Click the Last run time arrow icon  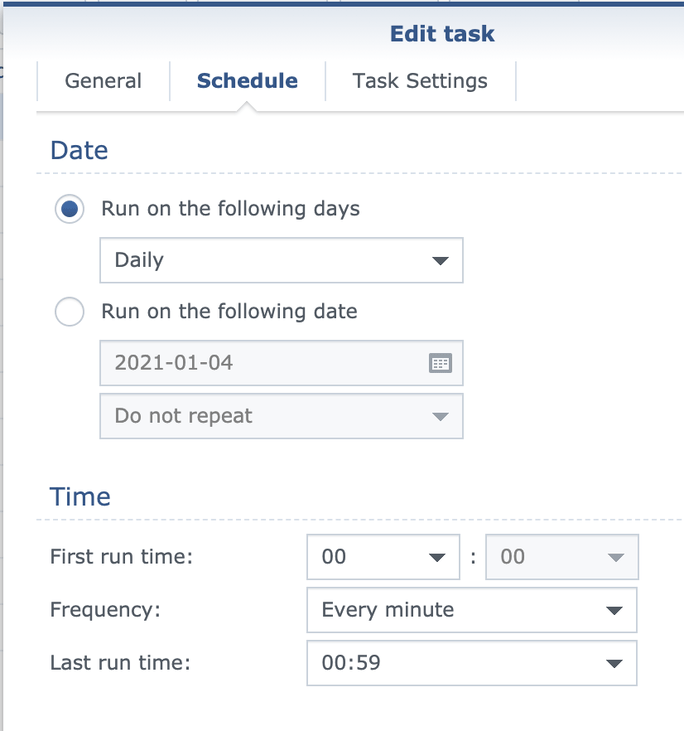[614, 664]
